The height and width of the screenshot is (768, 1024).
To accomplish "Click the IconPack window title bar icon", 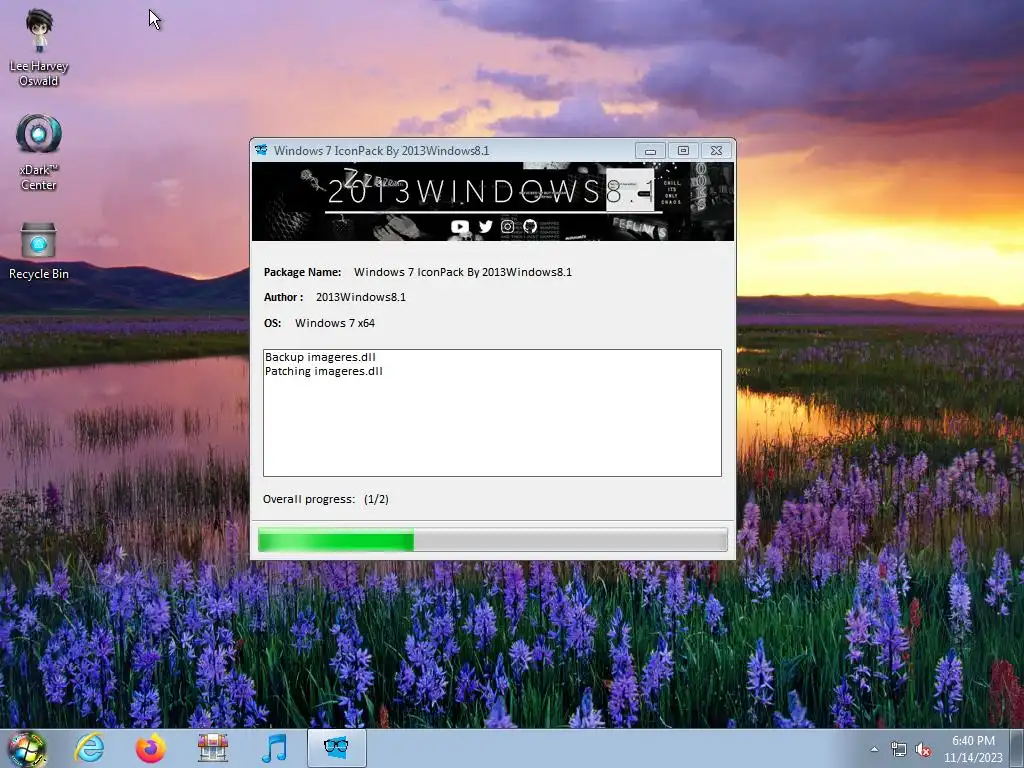I will [261, 150].
